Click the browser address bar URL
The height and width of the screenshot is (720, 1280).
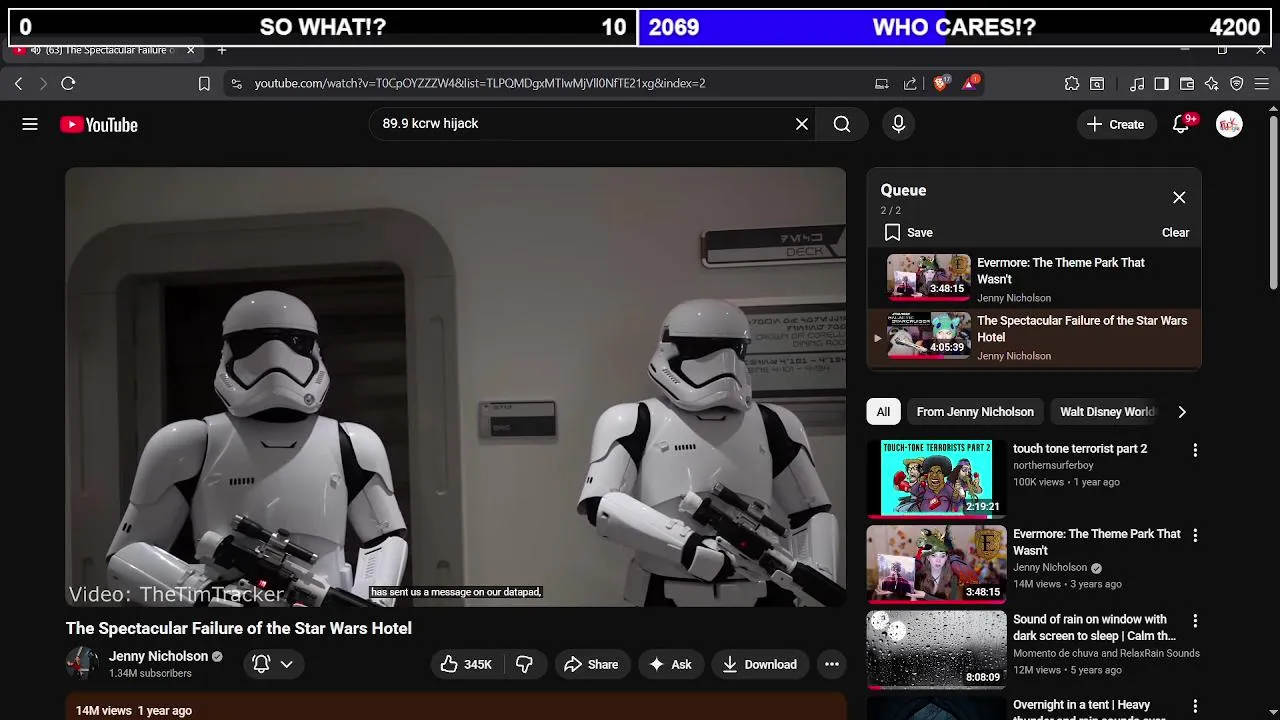pos(480,84)
